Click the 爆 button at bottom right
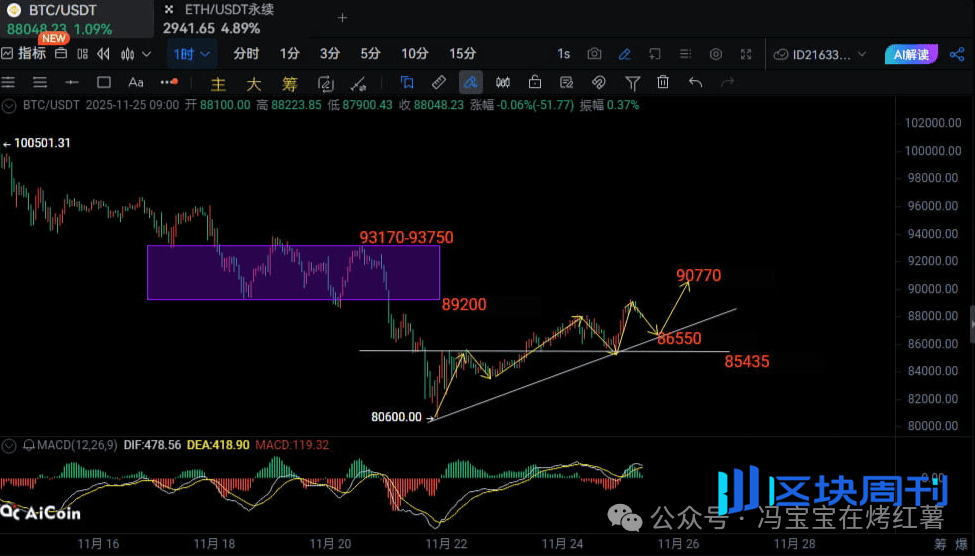 click(x=961, y=544)
